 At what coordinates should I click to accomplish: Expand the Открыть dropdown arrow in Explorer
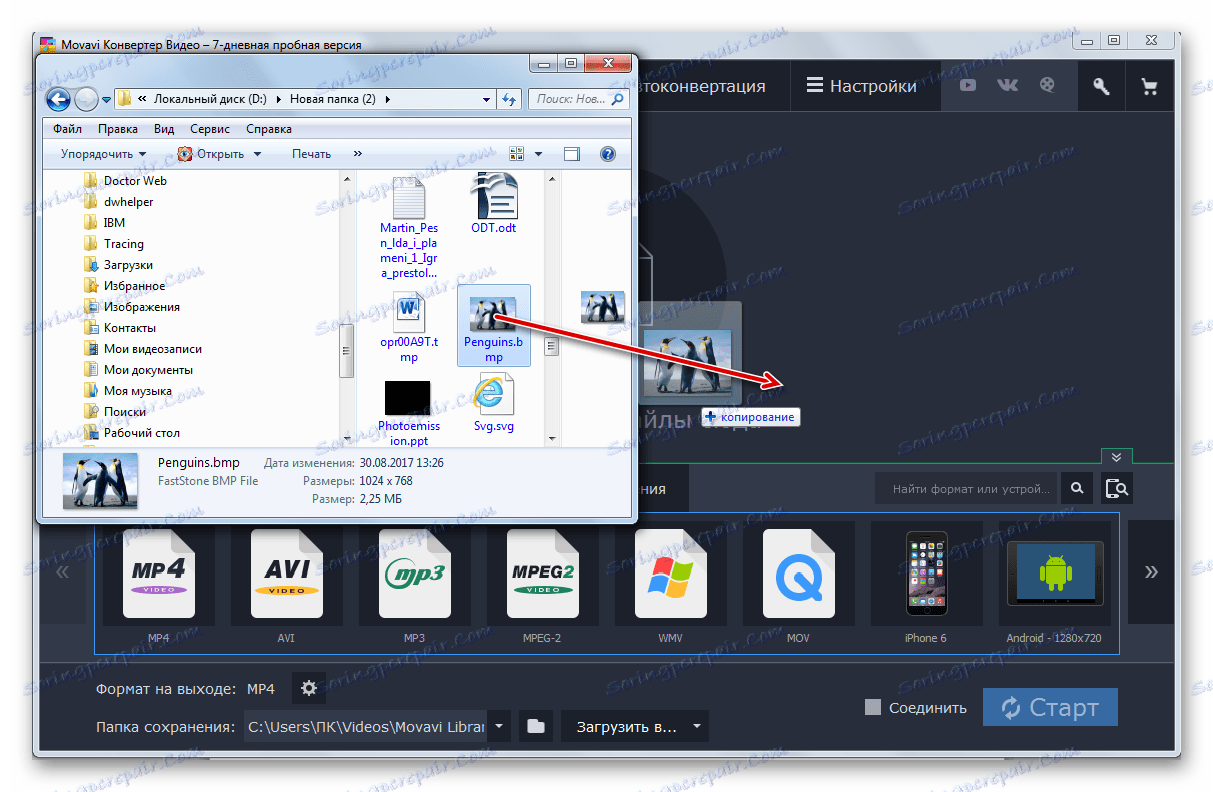pos(257,154)
